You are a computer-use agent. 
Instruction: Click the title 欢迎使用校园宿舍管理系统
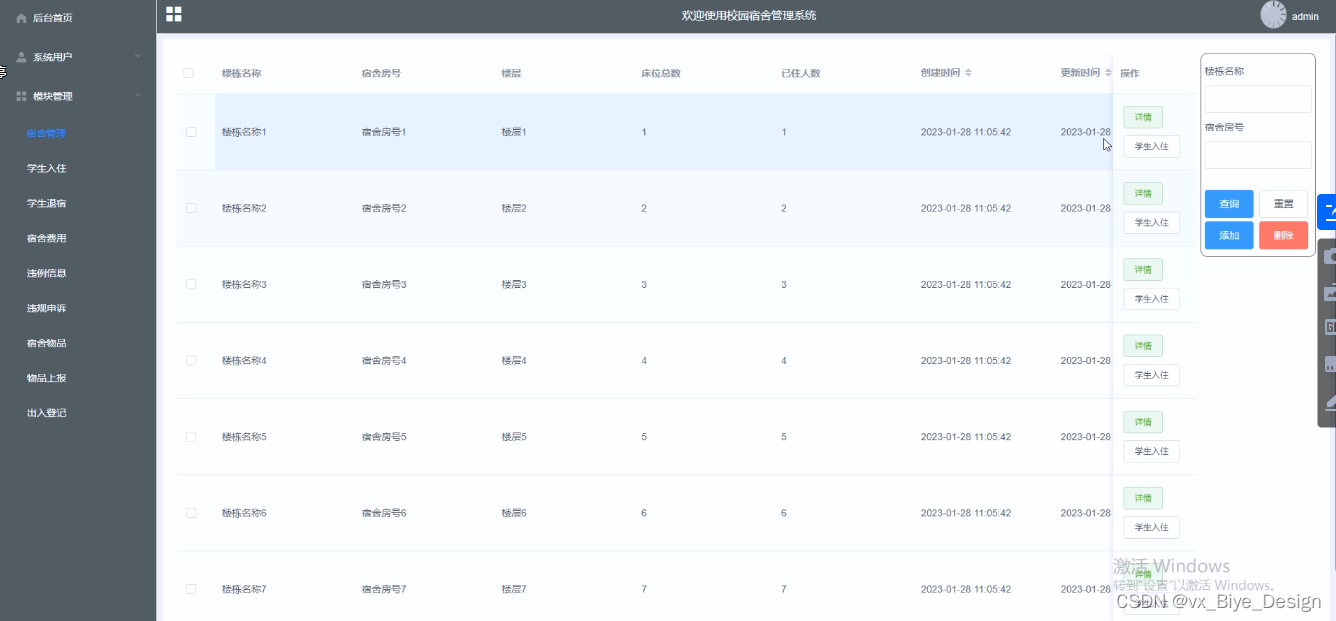(x=749, y=15)
